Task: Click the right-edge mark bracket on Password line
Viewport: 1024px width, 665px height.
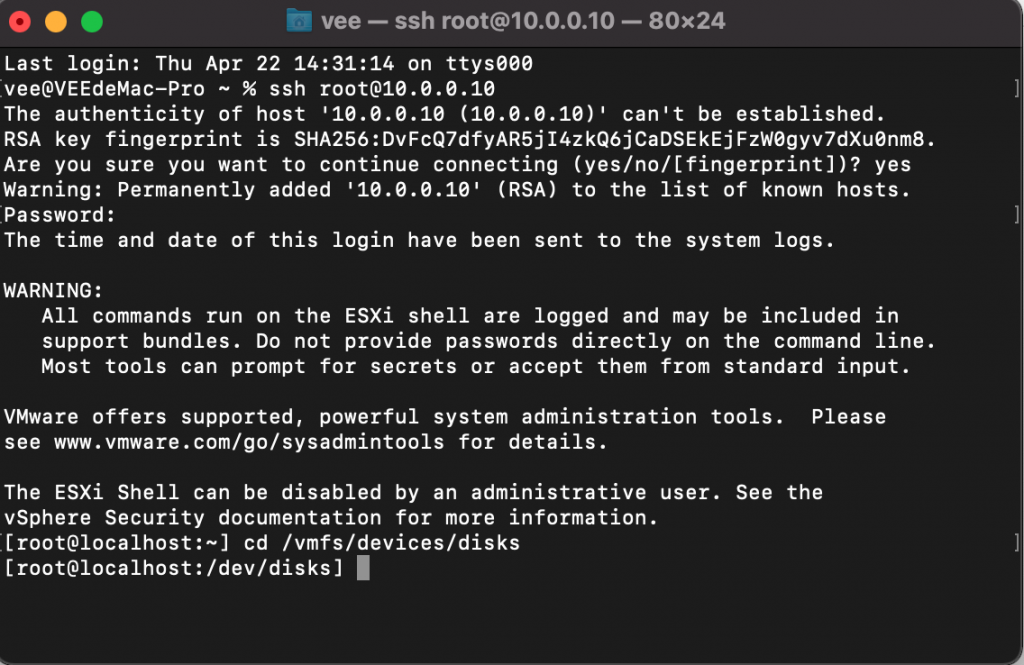Action: 1017,215
